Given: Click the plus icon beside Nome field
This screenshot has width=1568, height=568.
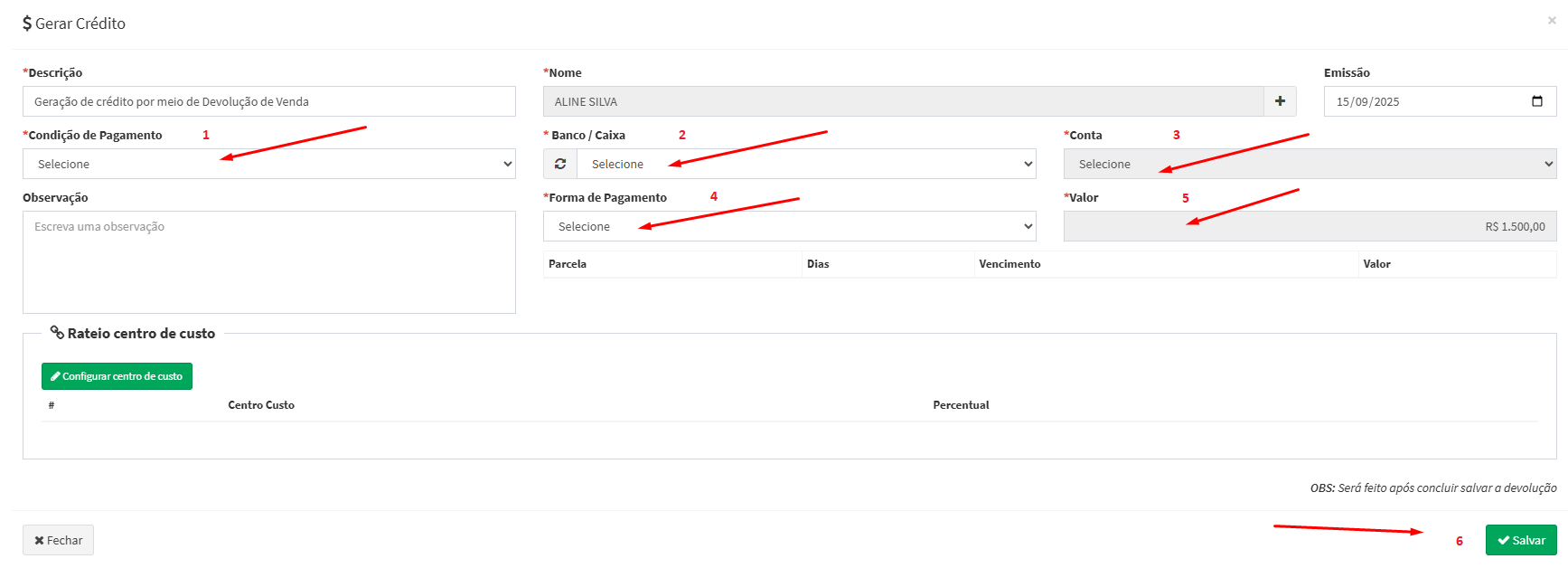Looking at the screenshot, I should pos(1280,101).
